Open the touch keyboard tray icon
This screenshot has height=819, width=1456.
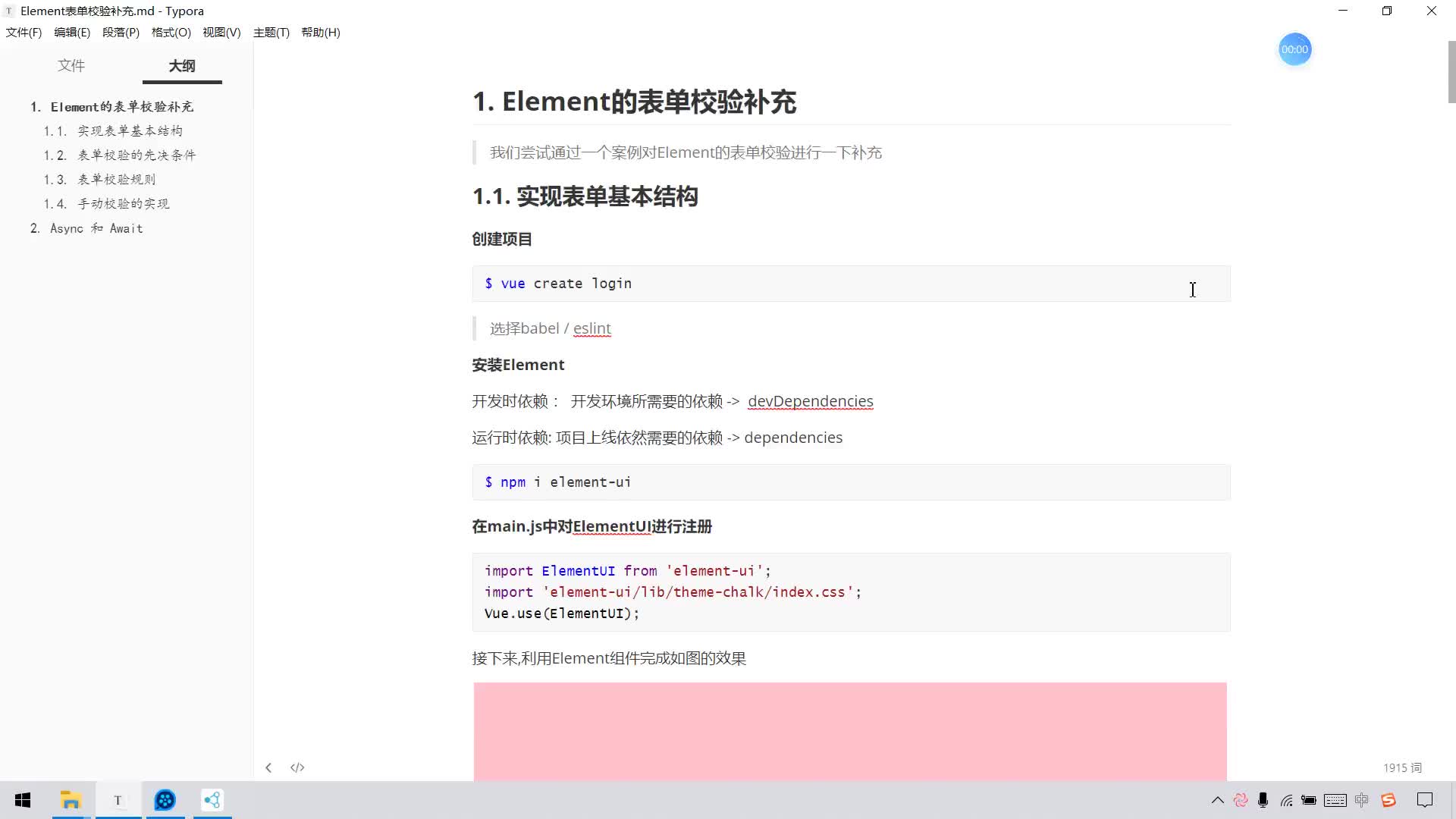tap(1335, 800)
